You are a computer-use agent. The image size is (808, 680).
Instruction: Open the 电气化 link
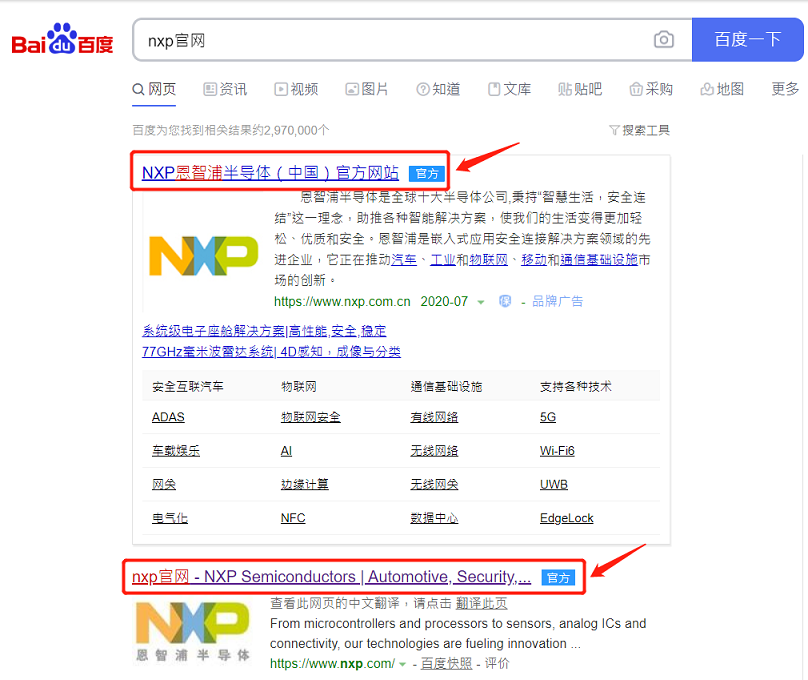point(170,518)
